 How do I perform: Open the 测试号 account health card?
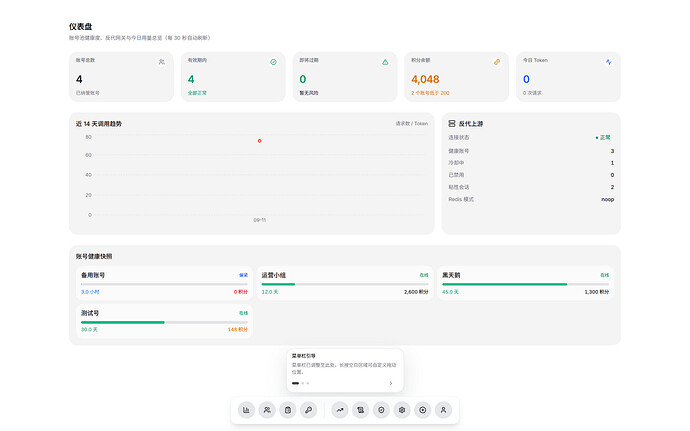(164, 321)
